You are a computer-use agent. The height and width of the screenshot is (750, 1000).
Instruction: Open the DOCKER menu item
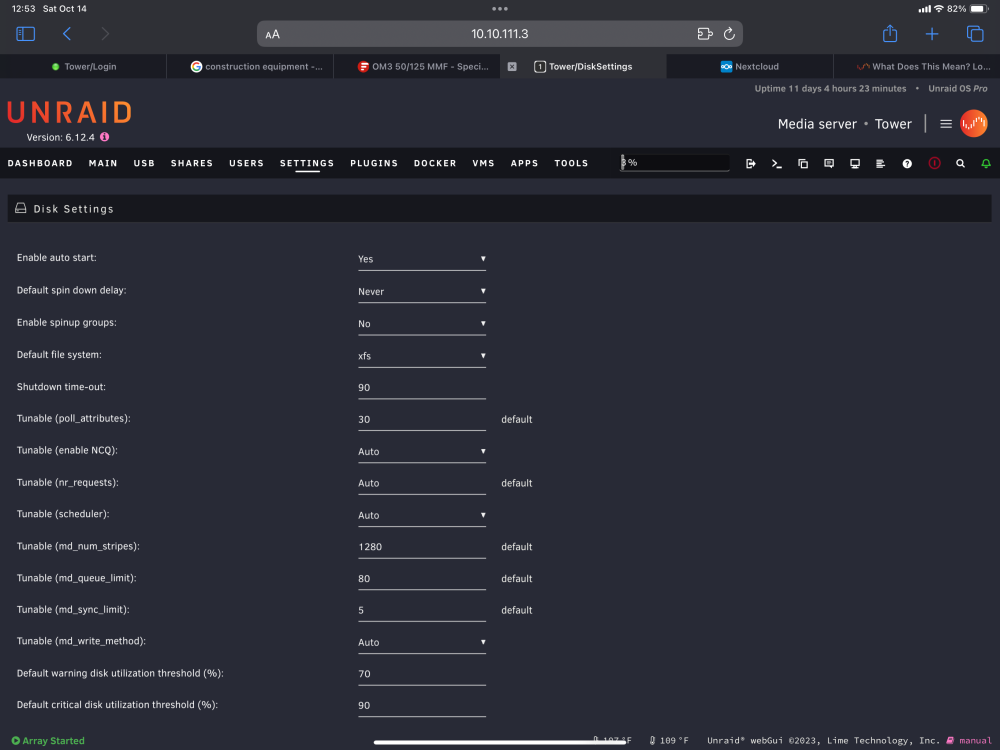[x=435, y=163]
